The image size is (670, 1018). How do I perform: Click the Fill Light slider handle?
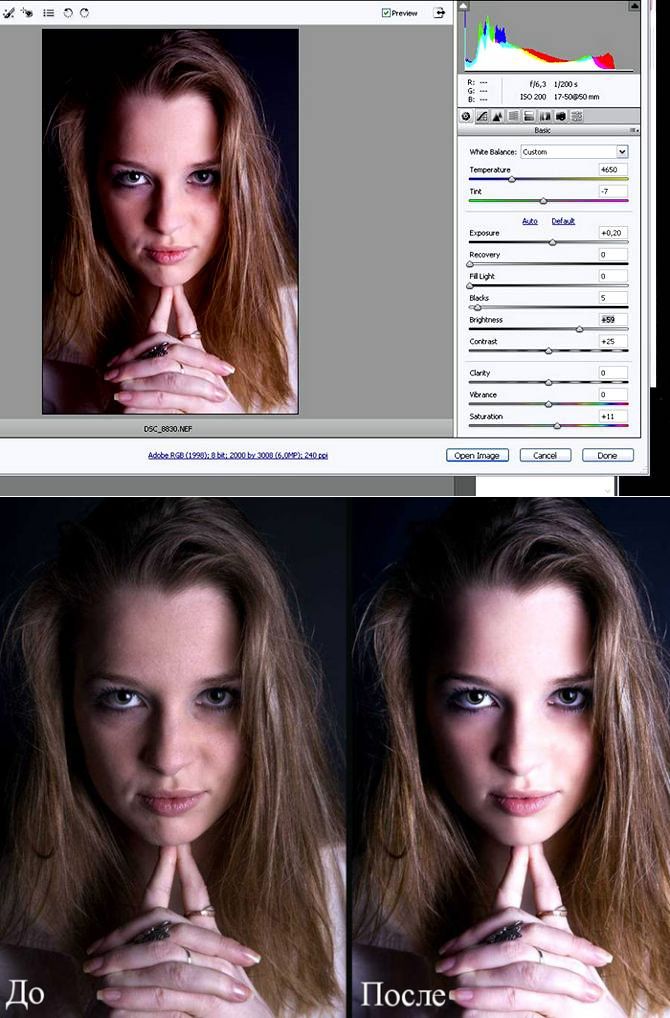click(470, 286)
